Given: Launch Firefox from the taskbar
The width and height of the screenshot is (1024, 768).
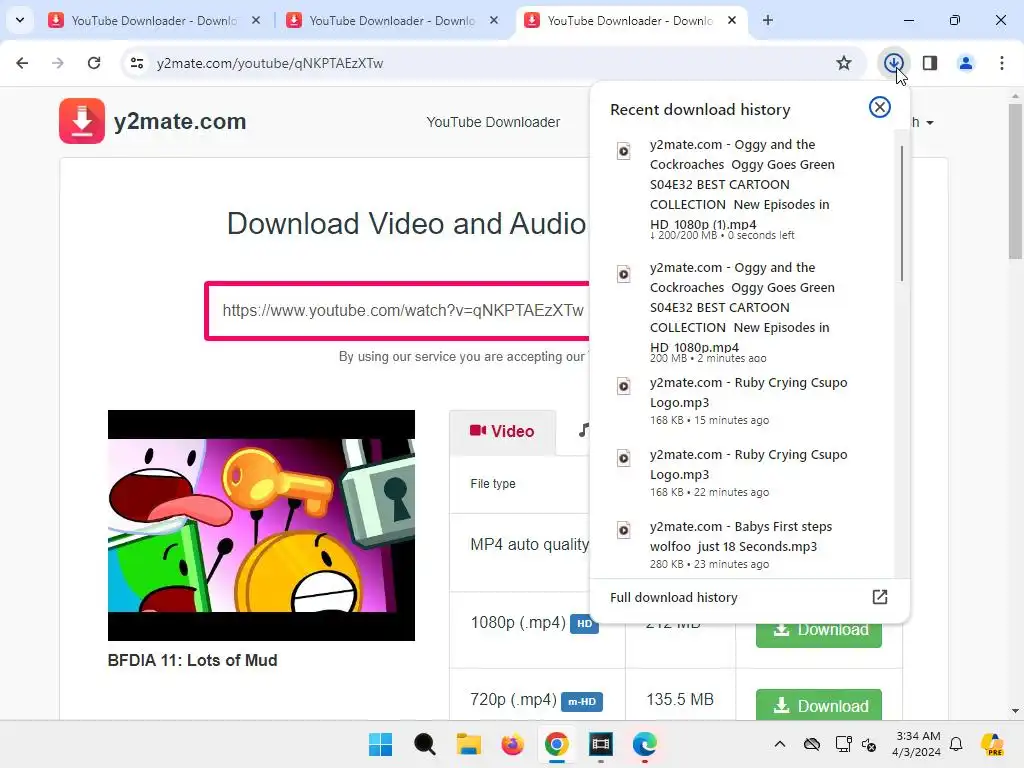Looking at the screenshot, I should click(512, 744).
